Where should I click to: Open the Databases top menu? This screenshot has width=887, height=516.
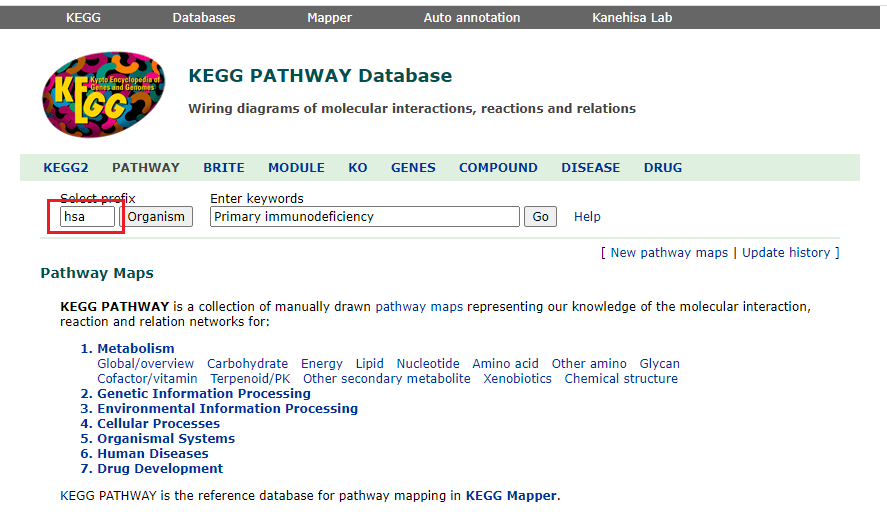204,18
